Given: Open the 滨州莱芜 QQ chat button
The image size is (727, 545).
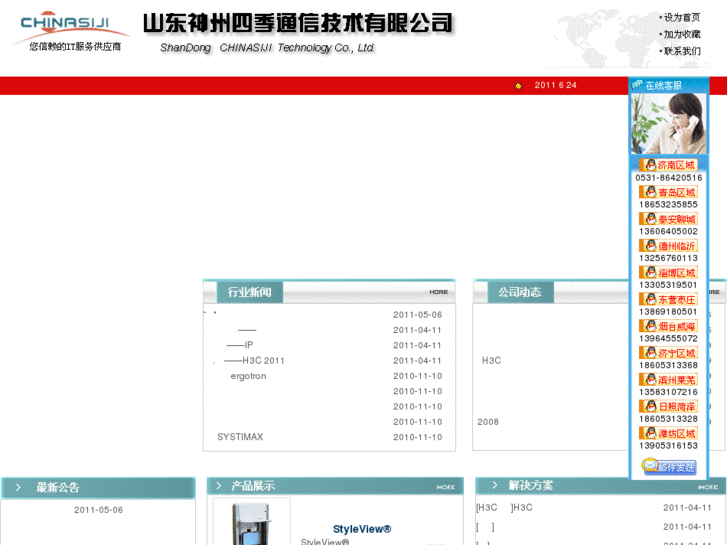Looking at the screenshot, I should tap(668, 380).
